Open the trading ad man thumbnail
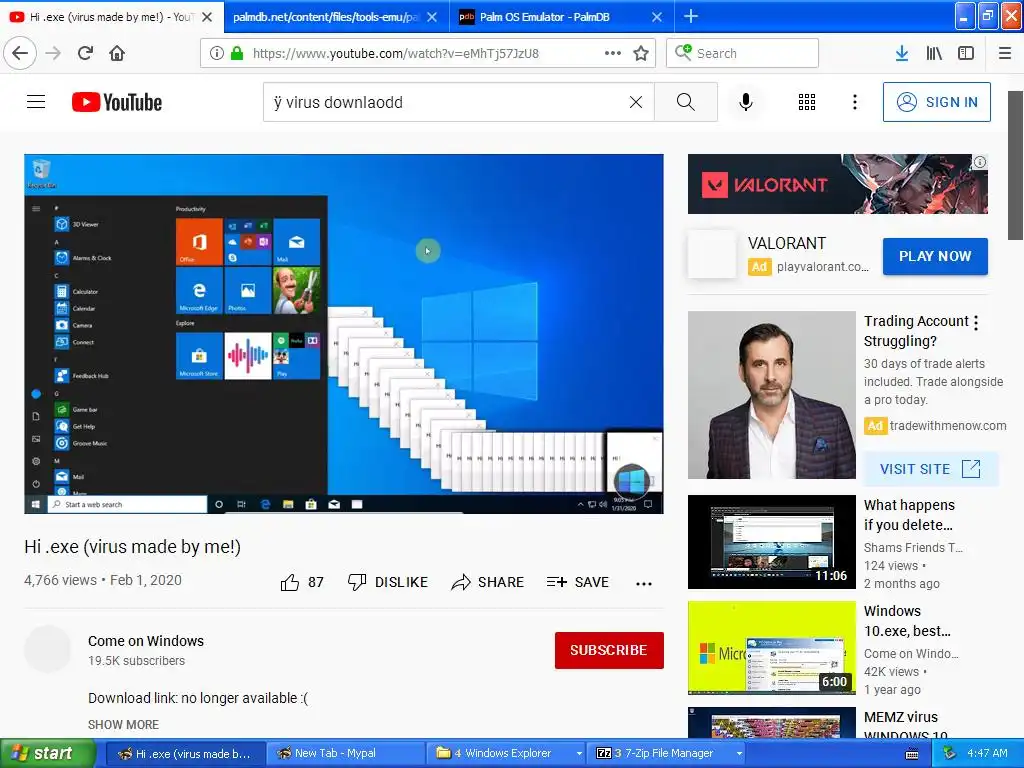The width and height of the screenshot is (1024, 768). 771,394
